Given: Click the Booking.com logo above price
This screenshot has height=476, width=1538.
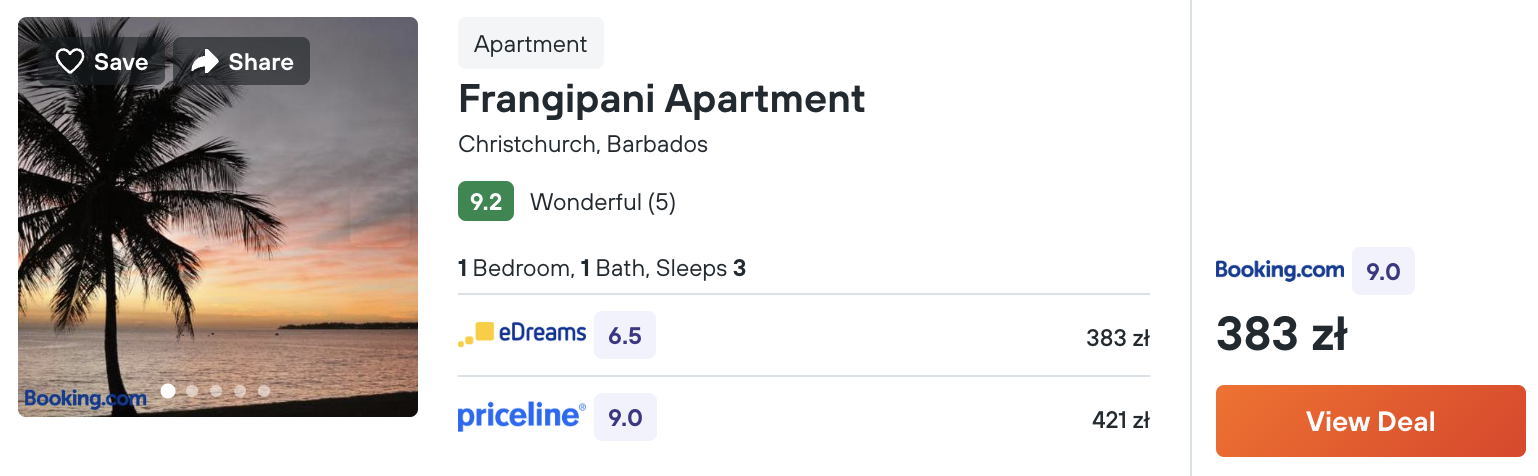Looking at the screenshot, I should 1279,270.
